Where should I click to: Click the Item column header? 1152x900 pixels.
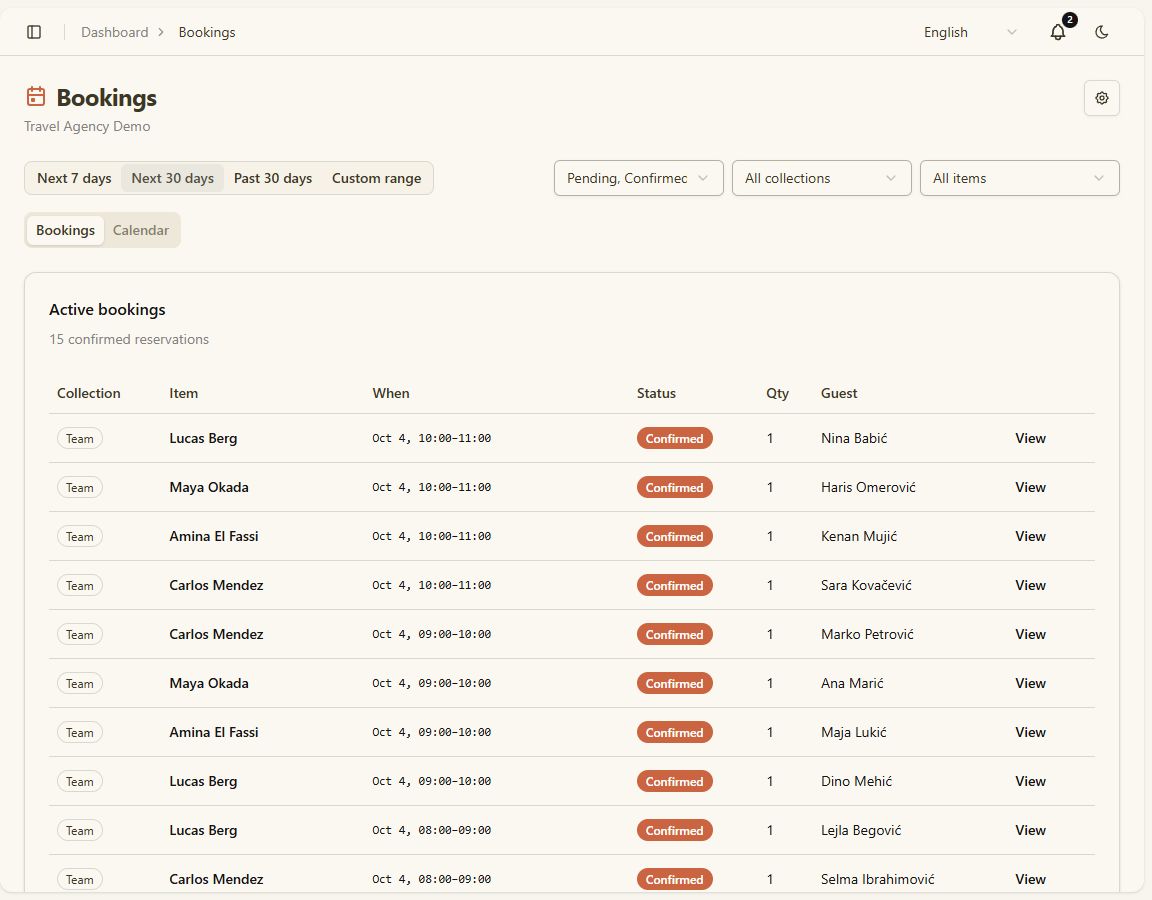click(184, 393)
